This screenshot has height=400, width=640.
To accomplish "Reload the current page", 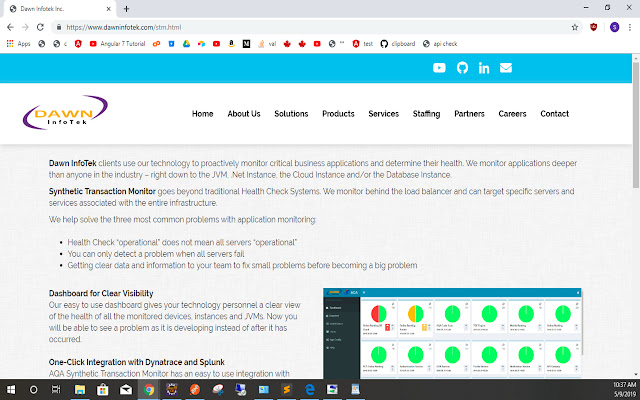I will coord(40,27).
